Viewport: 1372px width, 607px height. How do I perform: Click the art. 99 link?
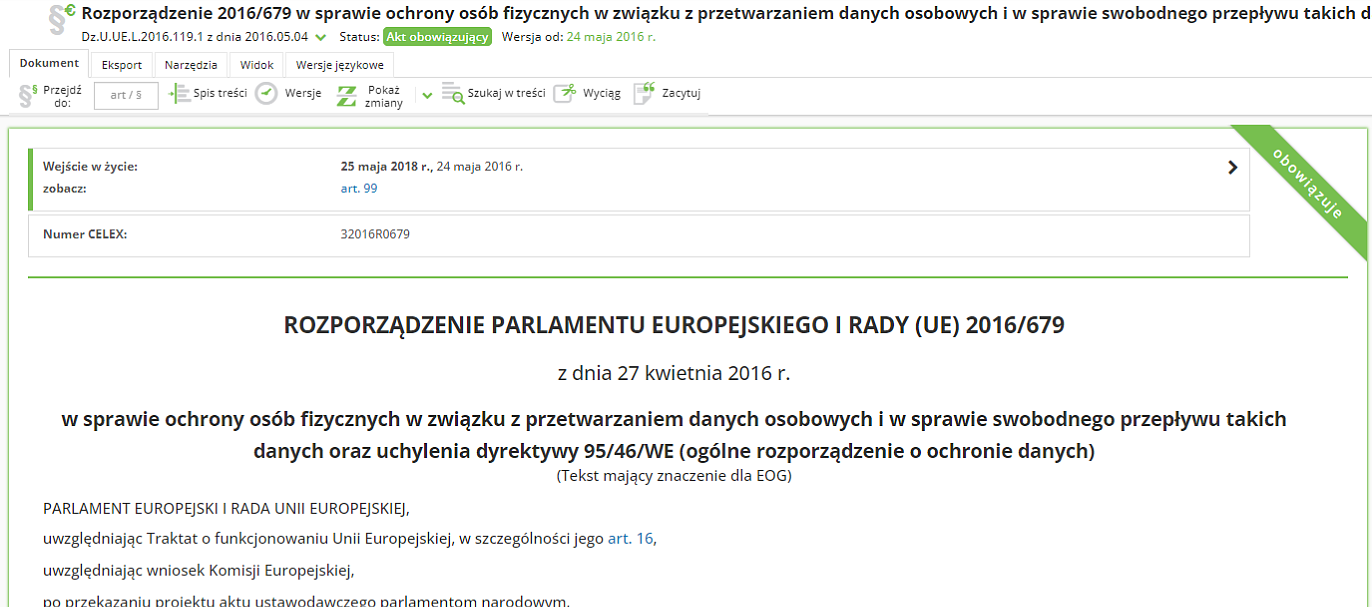[359, 188]
